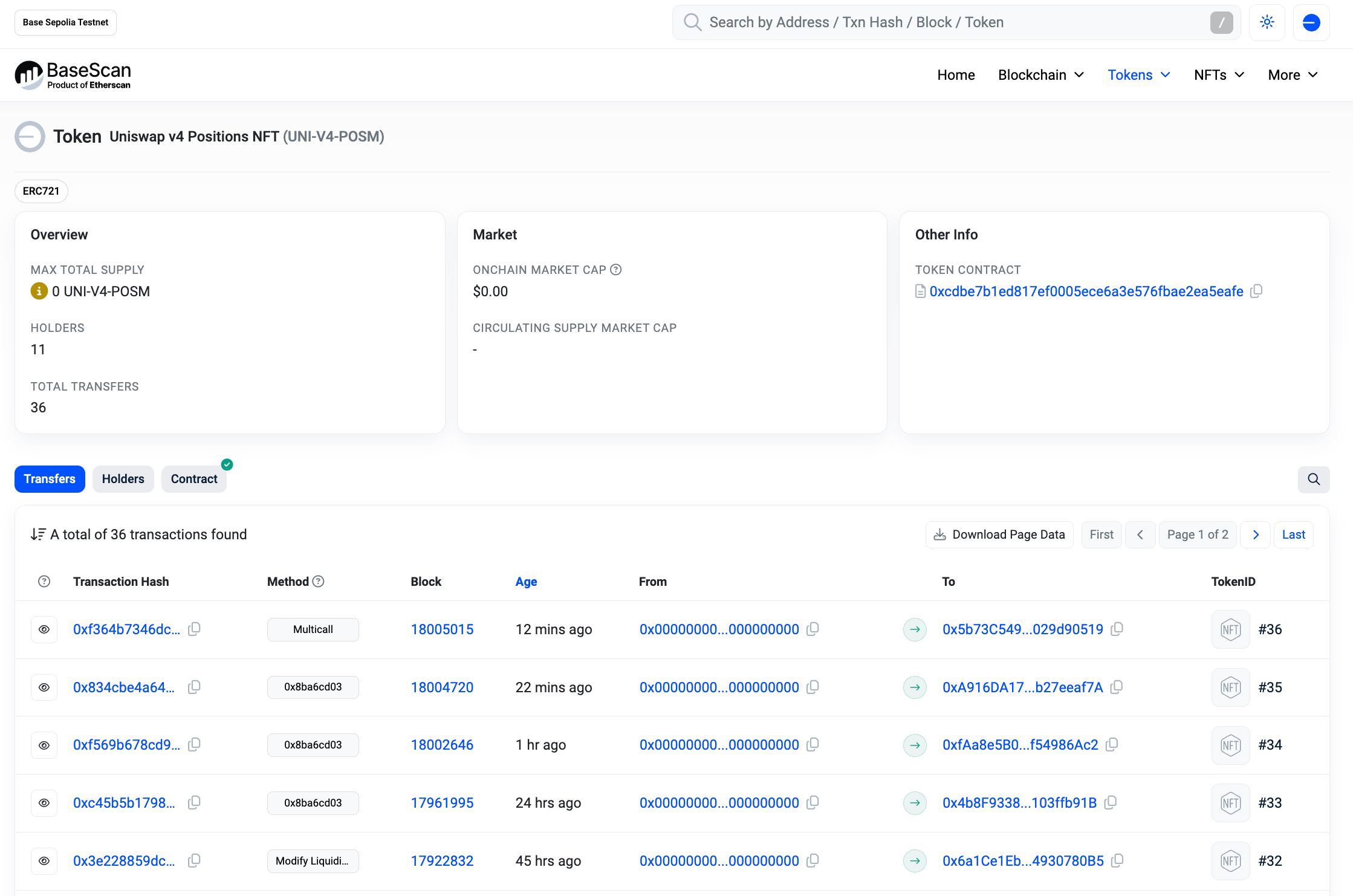The width and height of the screenshot is (1353, 896).
Task: Click the search magnifier icon in transfers table
Action: click(x=1314, y=479)
